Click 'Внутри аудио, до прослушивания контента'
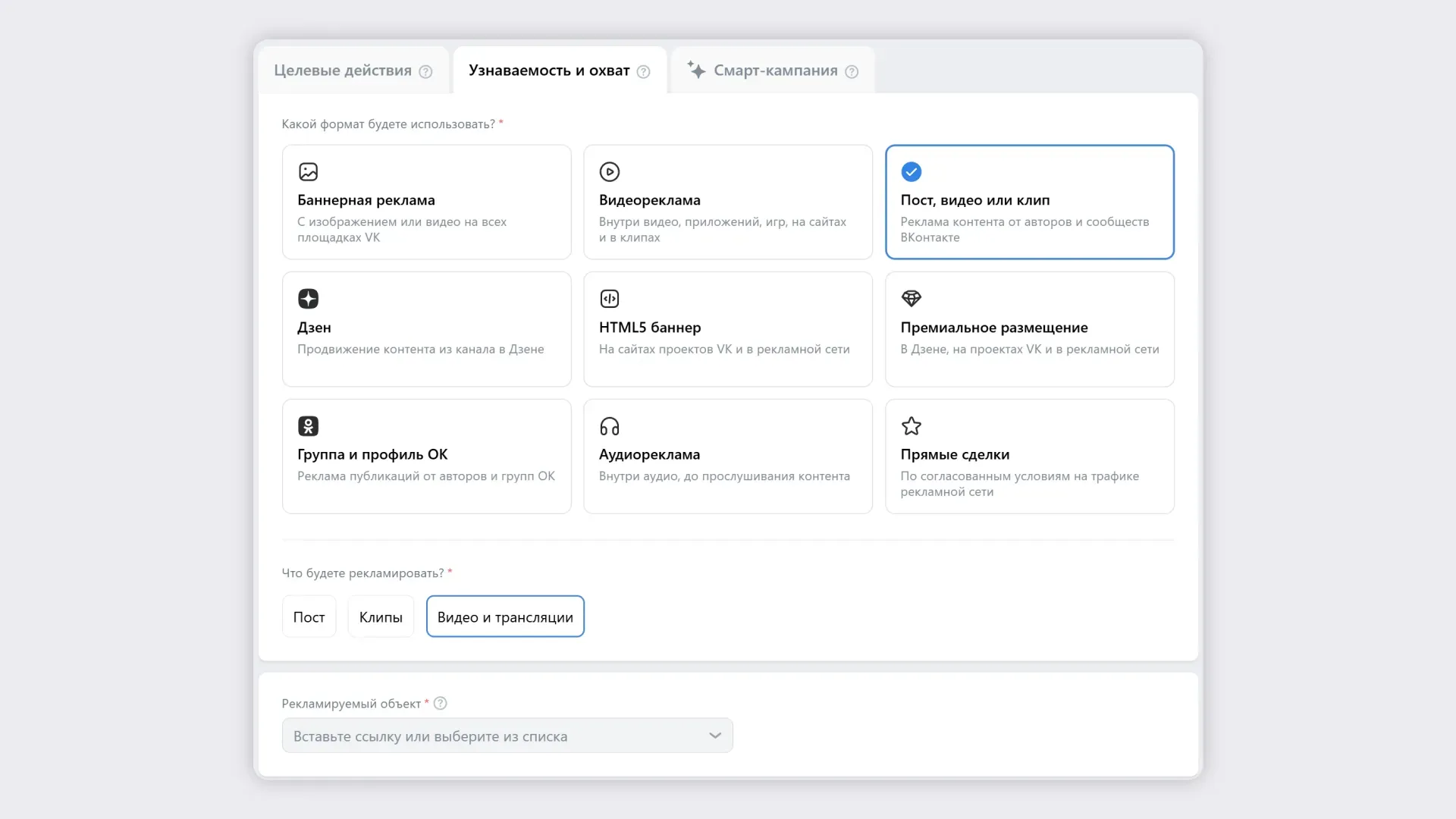The height and width of the screenshot is (819, 1456). [x=724, y=476]
